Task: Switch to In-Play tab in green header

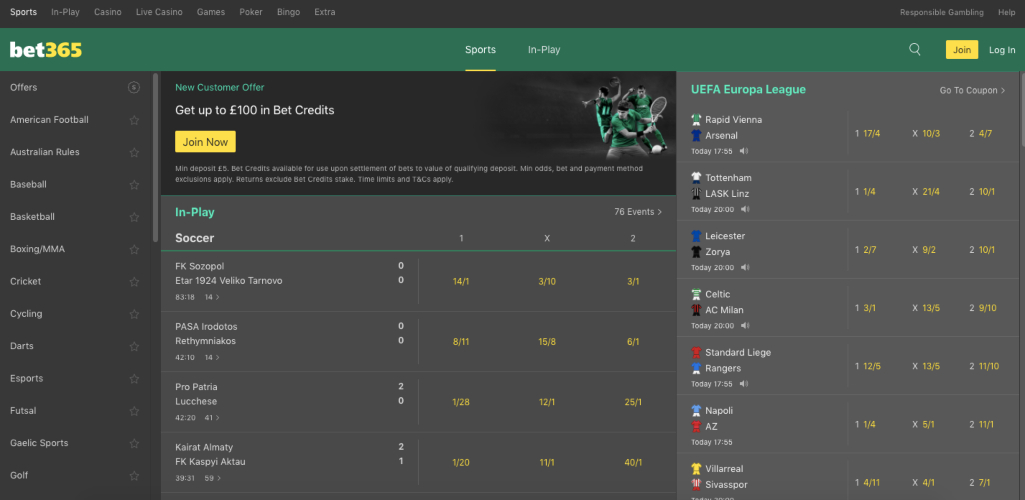Action: (x=544, y=50)
